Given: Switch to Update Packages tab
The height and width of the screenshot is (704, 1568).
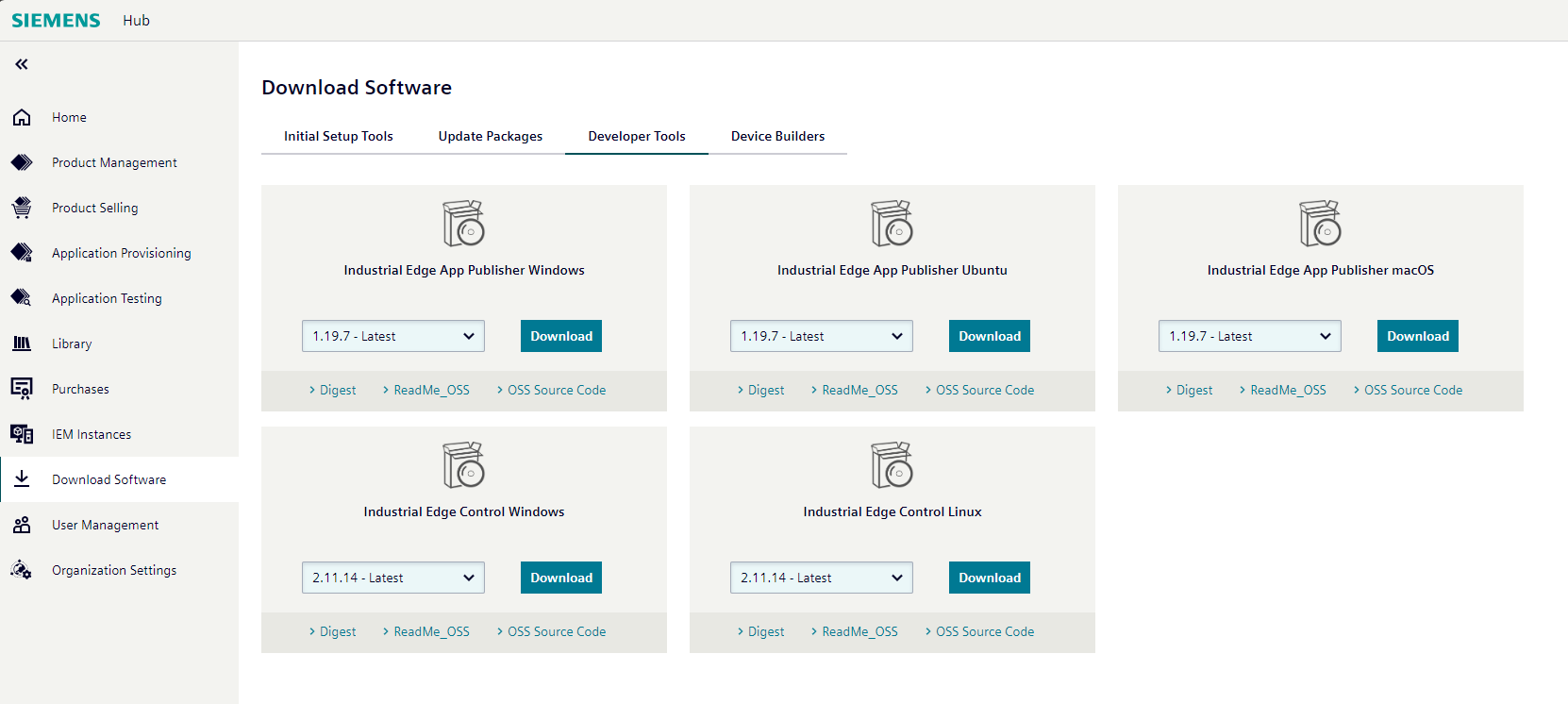Looking at the screenshot, I should click(491, 136).
